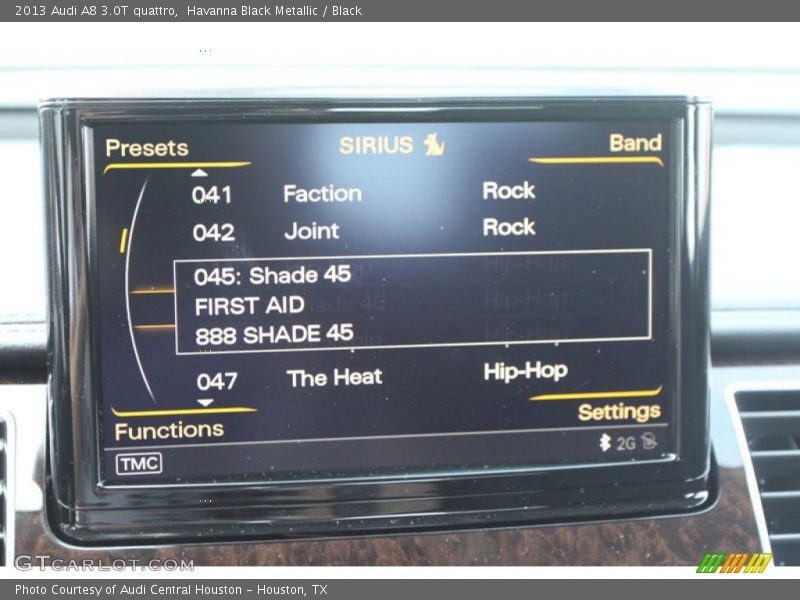This screenshot has width=800, height=600.
Task: Open the Band selection menu
Action: (635, 143)
